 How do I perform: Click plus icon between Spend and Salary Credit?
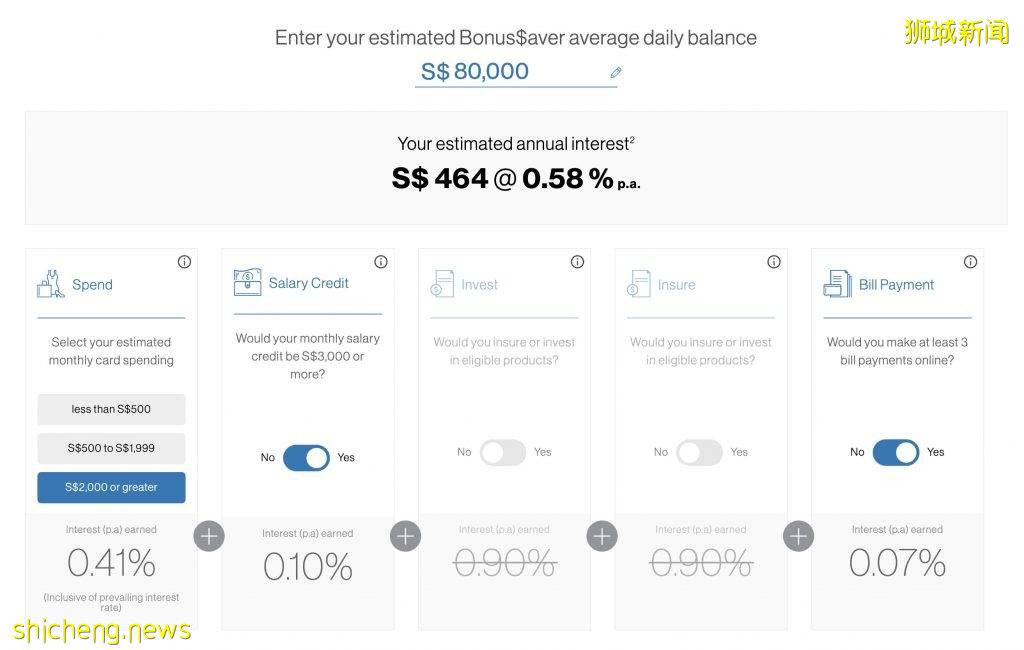(209, 536)
